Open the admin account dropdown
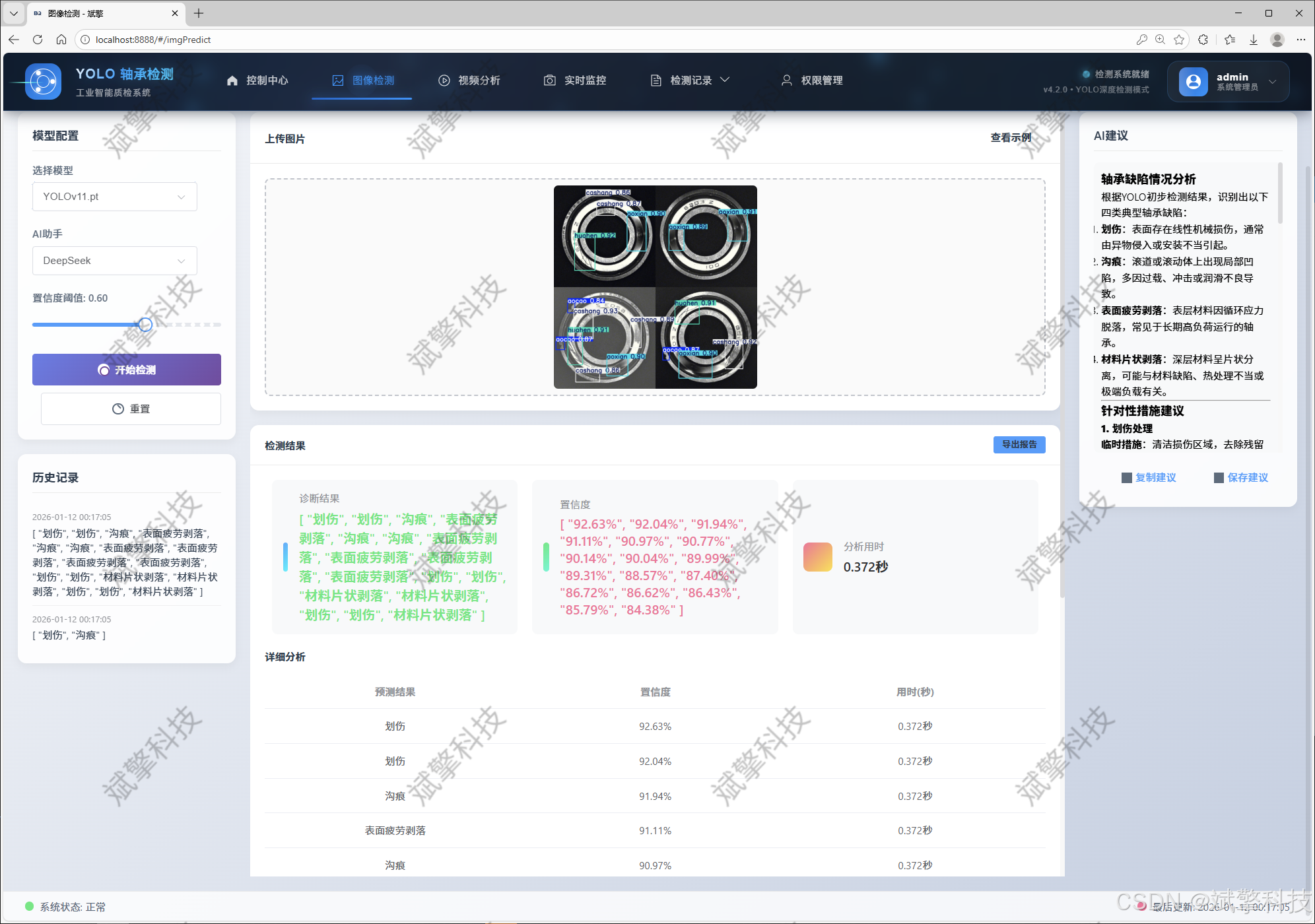The width and height of the screenshot is (1315, 924). tap(1272, 82)
